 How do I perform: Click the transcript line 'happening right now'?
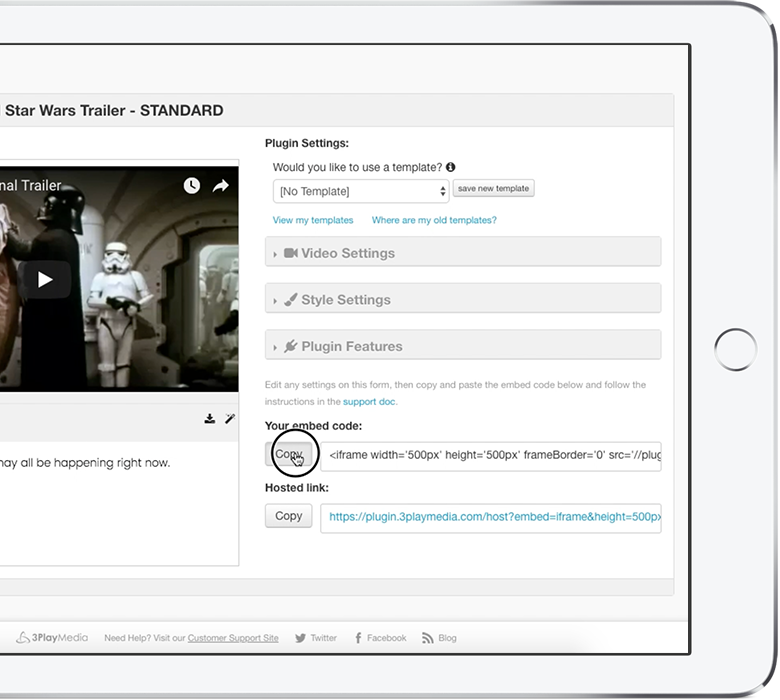[85, 463]
